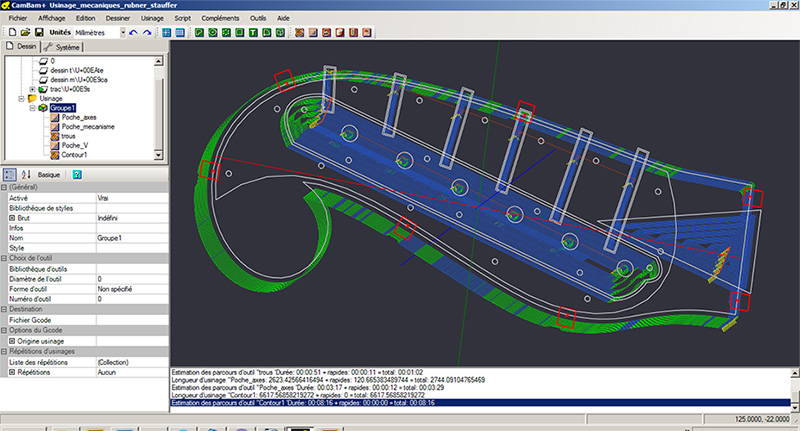800x431 pixels.
Task: Click the Contour1 profile icon in tree
Action: 55,155
